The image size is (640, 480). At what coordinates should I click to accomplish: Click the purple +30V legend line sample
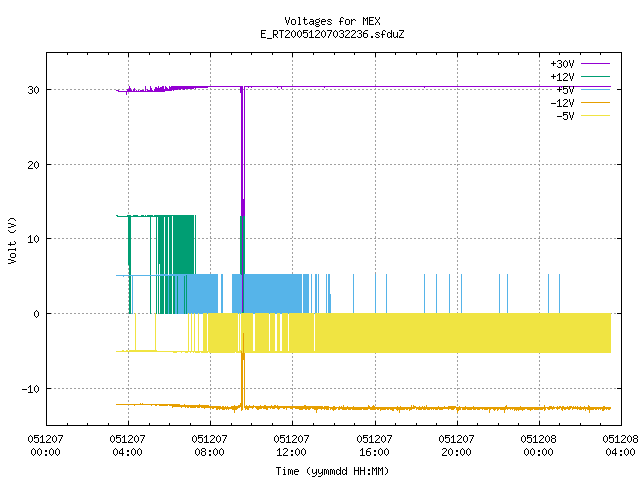596,64
